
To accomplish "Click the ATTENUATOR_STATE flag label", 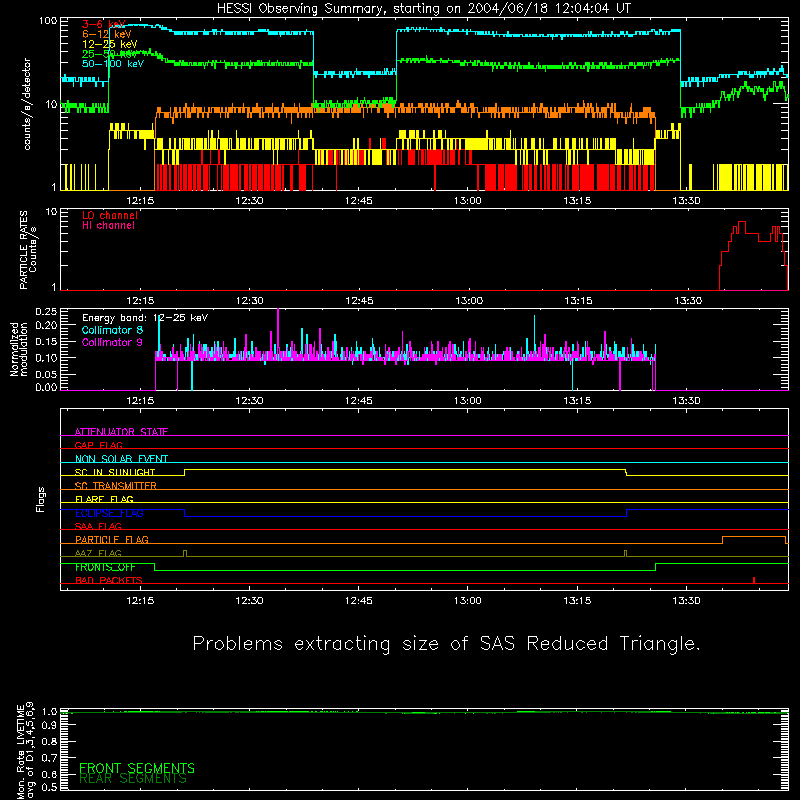I will [x=121, y=432].
